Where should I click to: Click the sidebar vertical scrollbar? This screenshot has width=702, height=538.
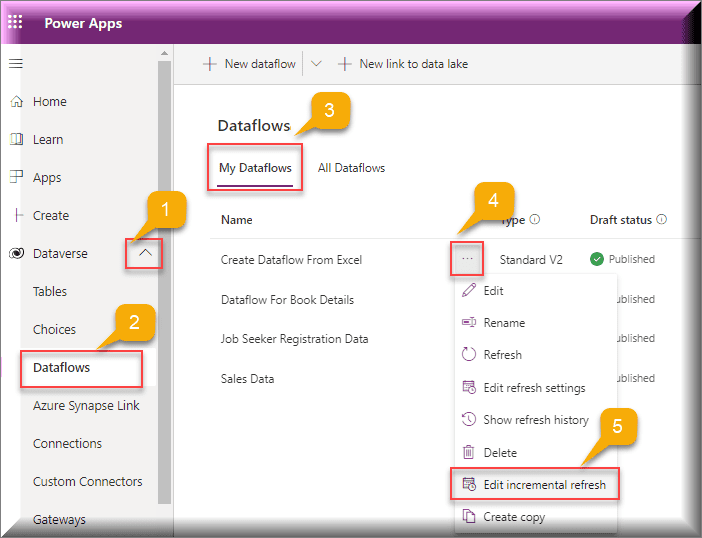point(164,282)
